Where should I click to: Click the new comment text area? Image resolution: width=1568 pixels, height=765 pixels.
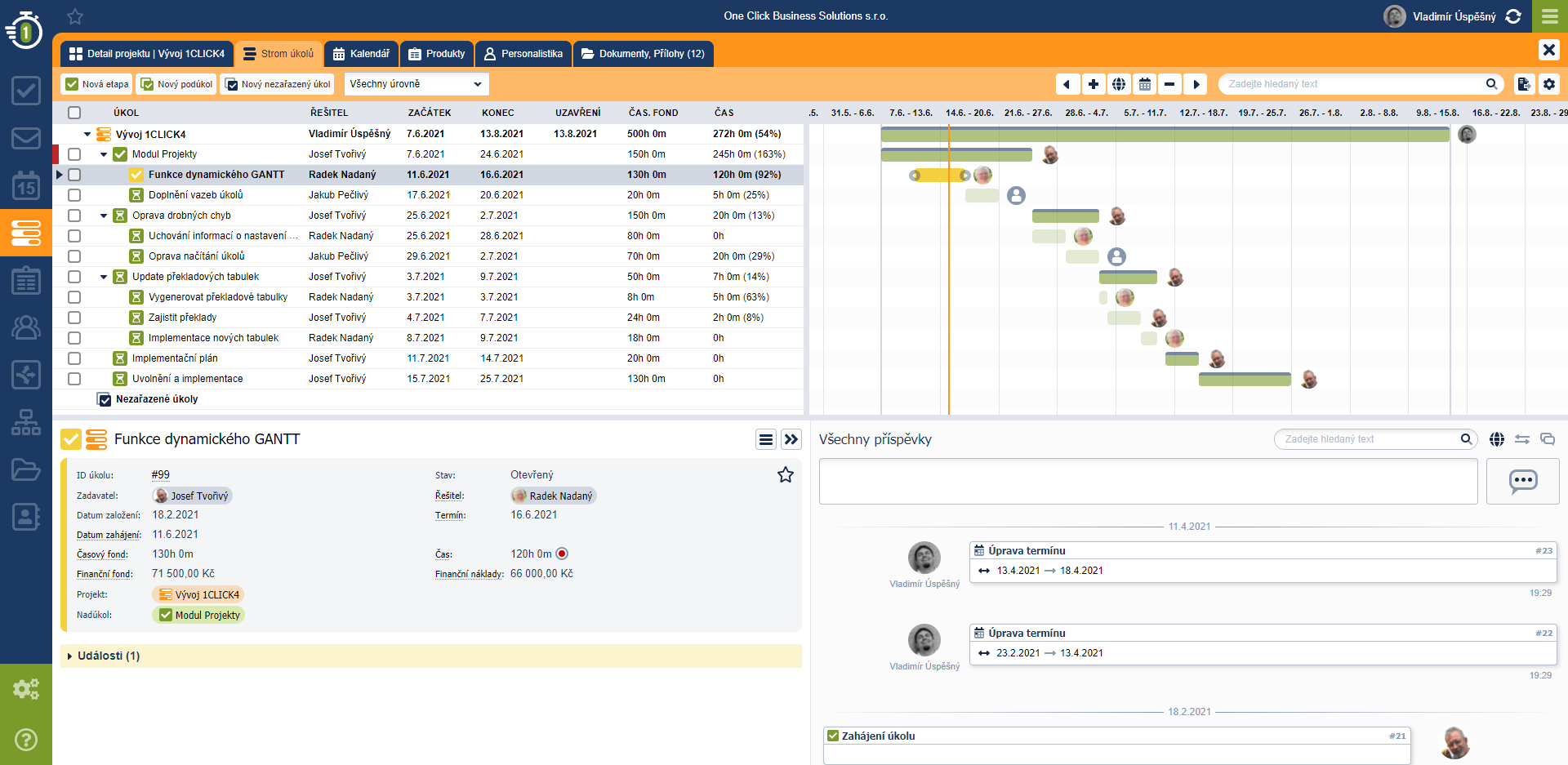click(1148, 481)
